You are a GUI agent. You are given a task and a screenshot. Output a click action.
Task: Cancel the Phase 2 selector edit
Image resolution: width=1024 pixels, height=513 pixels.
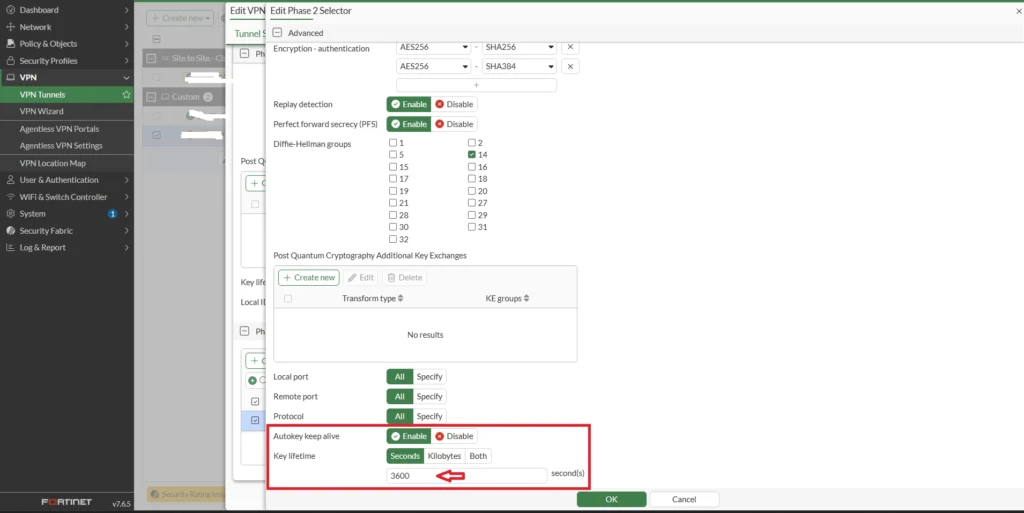684,499
